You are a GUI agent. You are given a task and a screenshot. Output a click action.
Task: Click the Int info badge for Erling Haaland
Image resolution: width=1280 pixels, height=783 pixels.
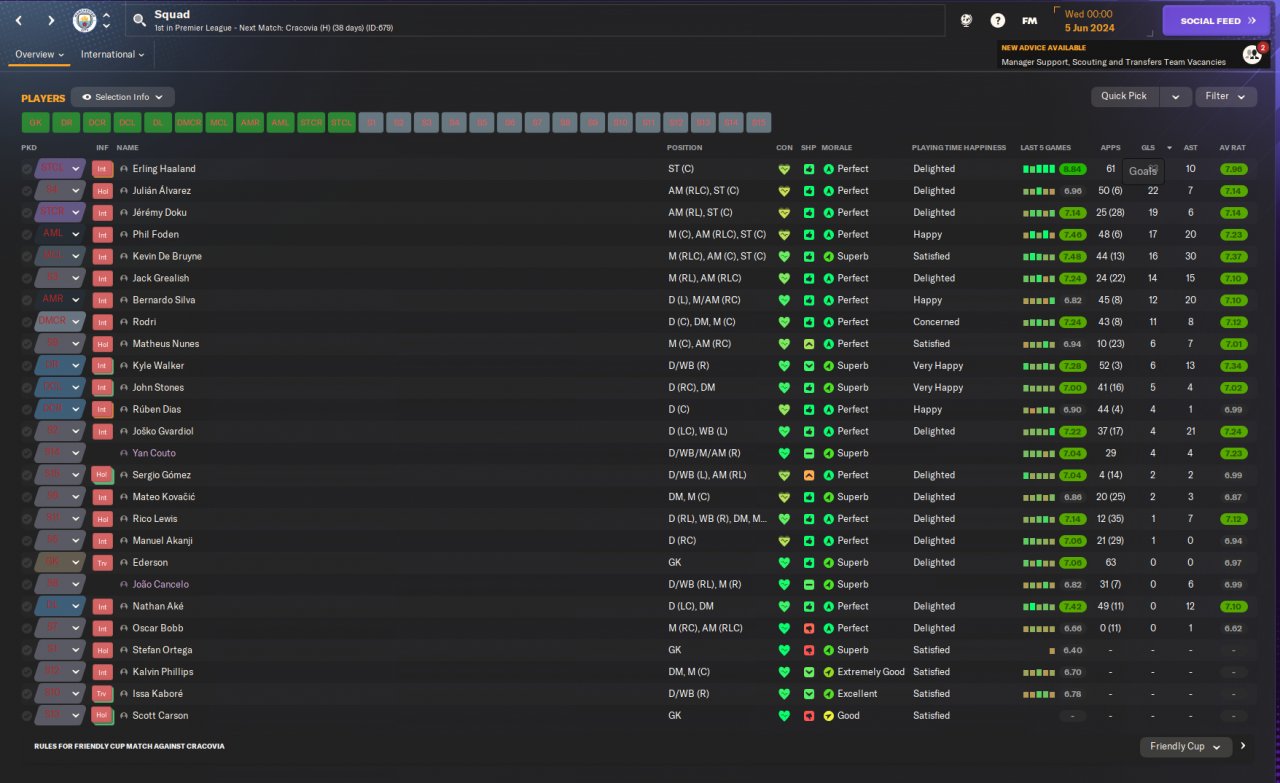click(x=102, y=169)
